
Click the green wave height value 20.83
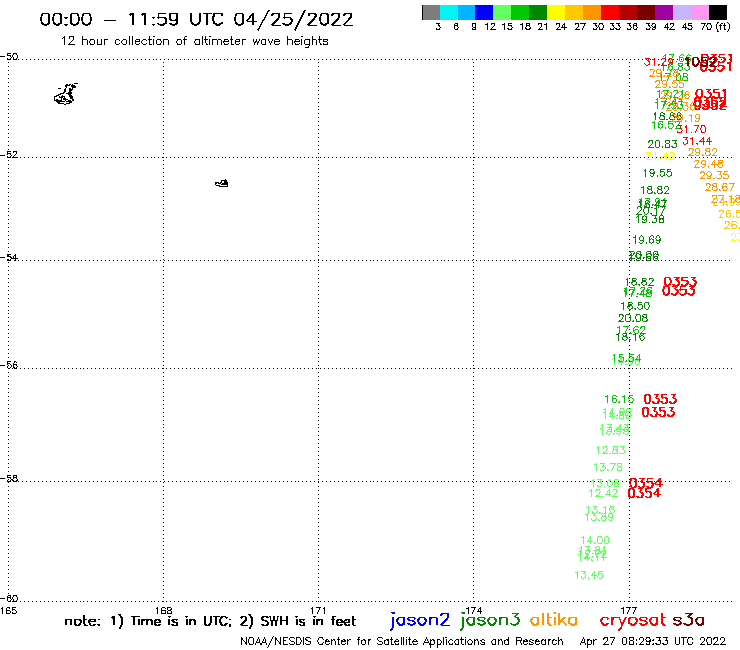pos(662,144)
